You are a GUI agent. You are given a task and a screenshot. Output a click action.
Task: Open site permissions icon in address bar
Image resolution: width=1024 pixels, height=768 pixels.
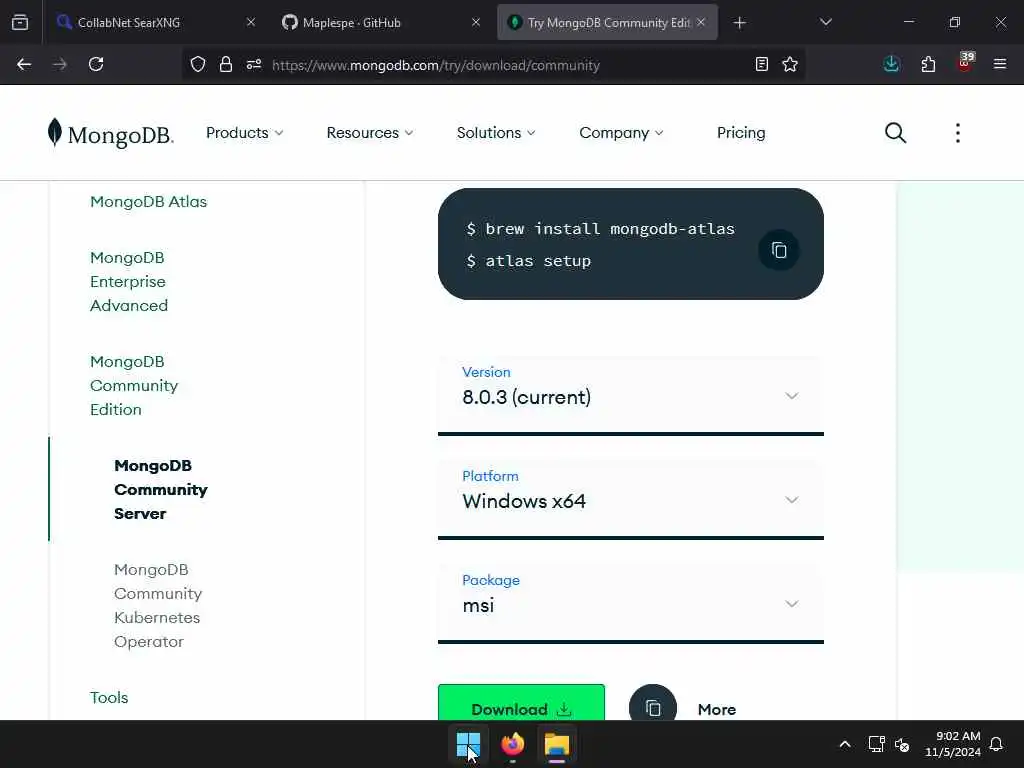click(254, 64)
